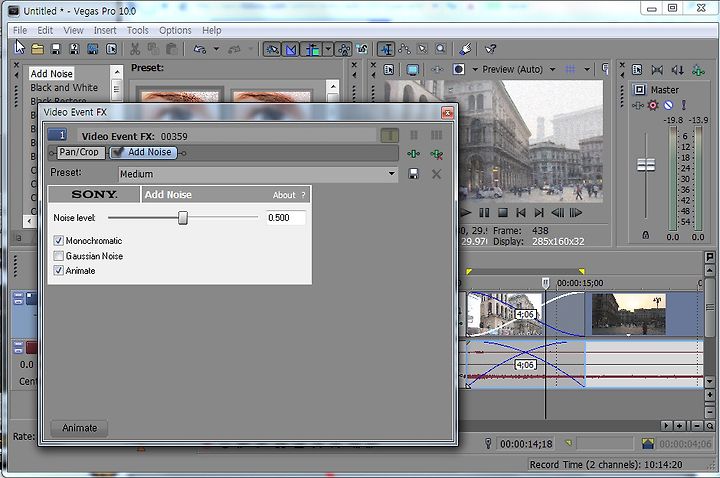Save the preset with floppy icon

click(x=413, y=174)
